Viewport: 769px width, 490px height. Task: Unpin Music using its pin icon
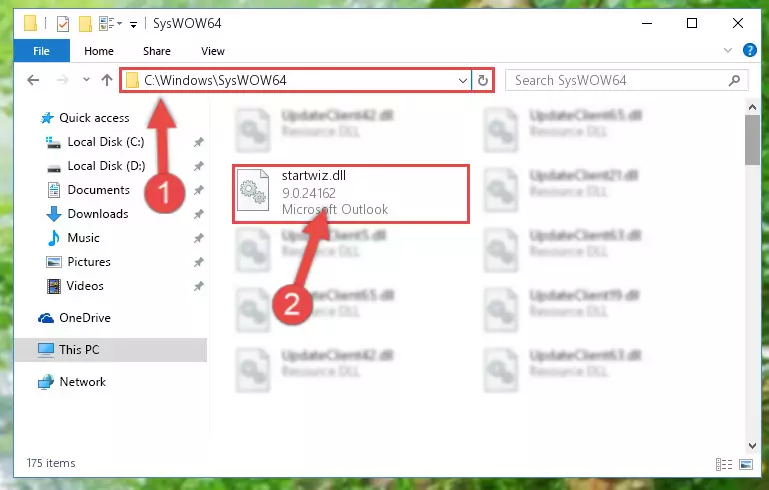[x=198, y=238]
